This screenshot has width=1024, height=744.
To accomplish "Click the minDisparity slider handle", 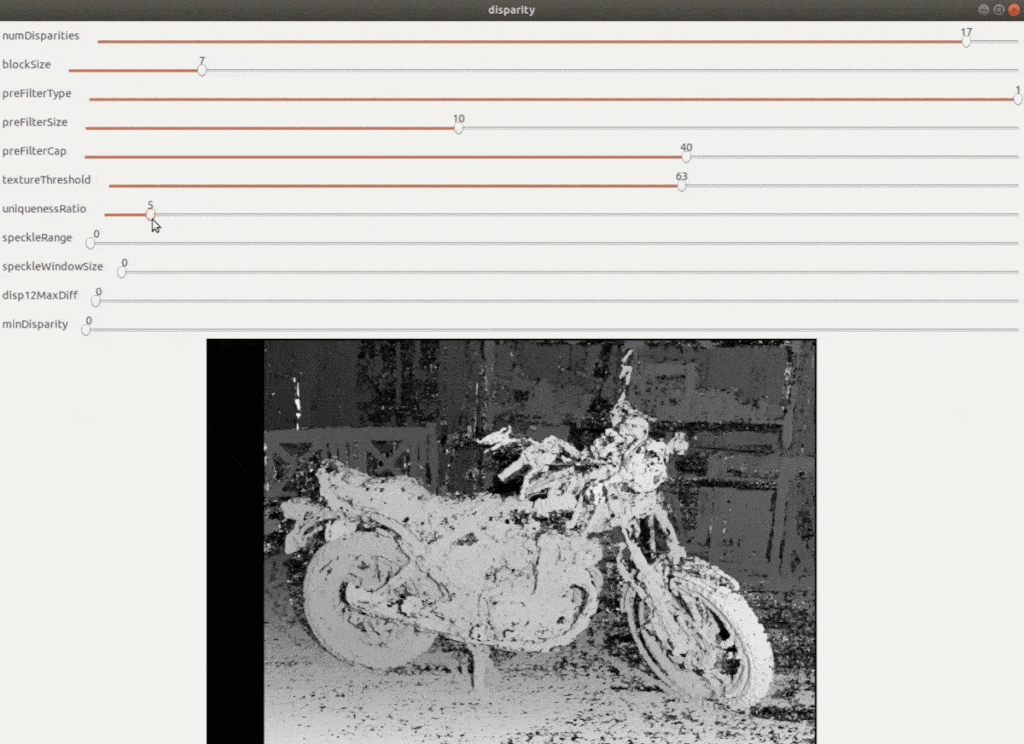I will tap(86, 330).
